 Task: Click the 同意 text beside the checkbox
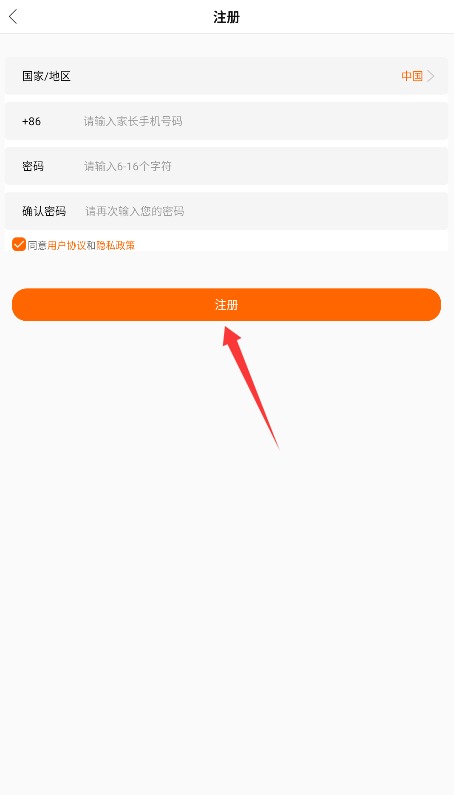pyautogui.click(x=37, y=245)
